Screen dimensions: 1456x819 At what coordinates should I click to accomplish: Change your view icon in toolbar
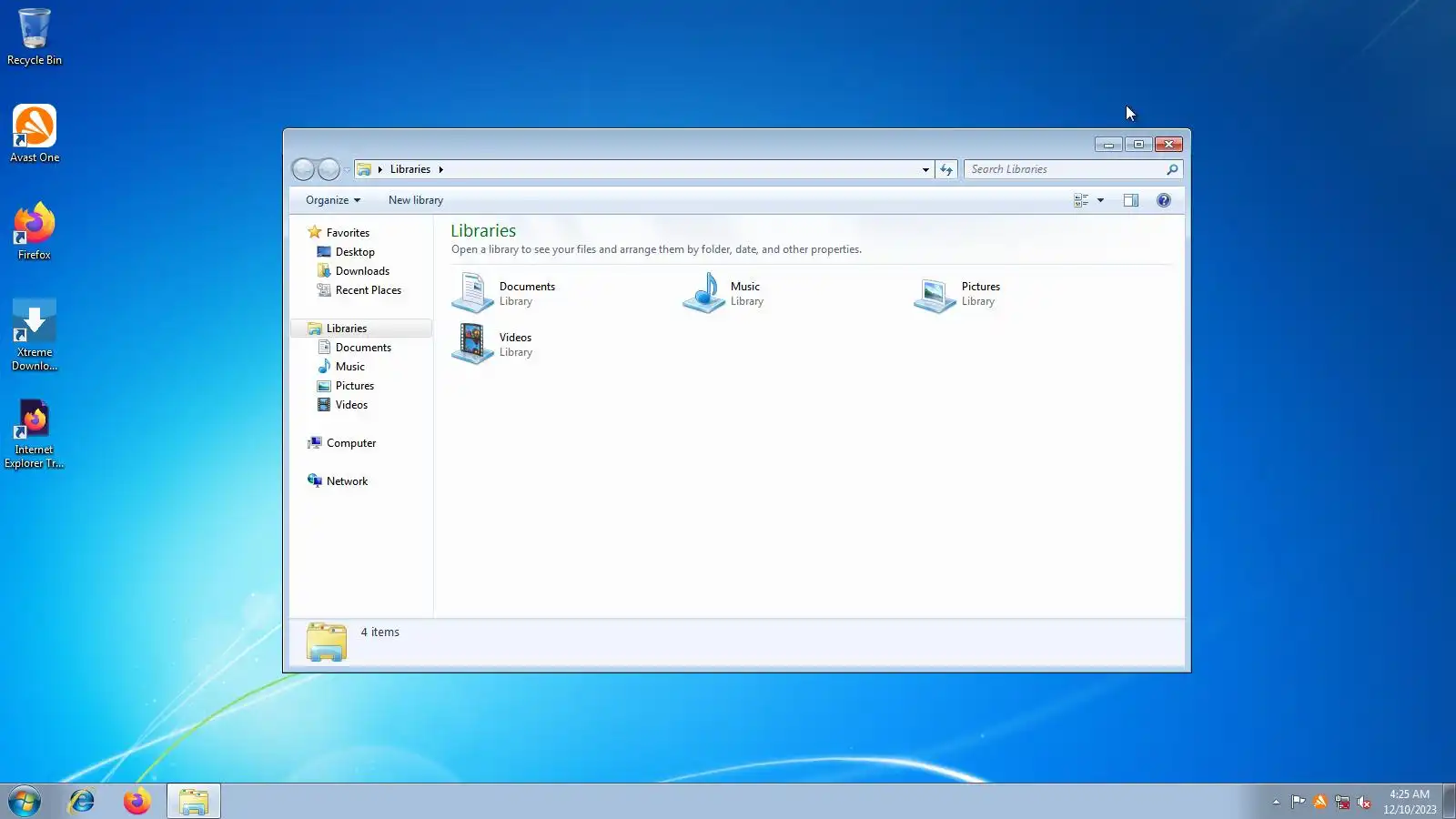[1081, 200]
